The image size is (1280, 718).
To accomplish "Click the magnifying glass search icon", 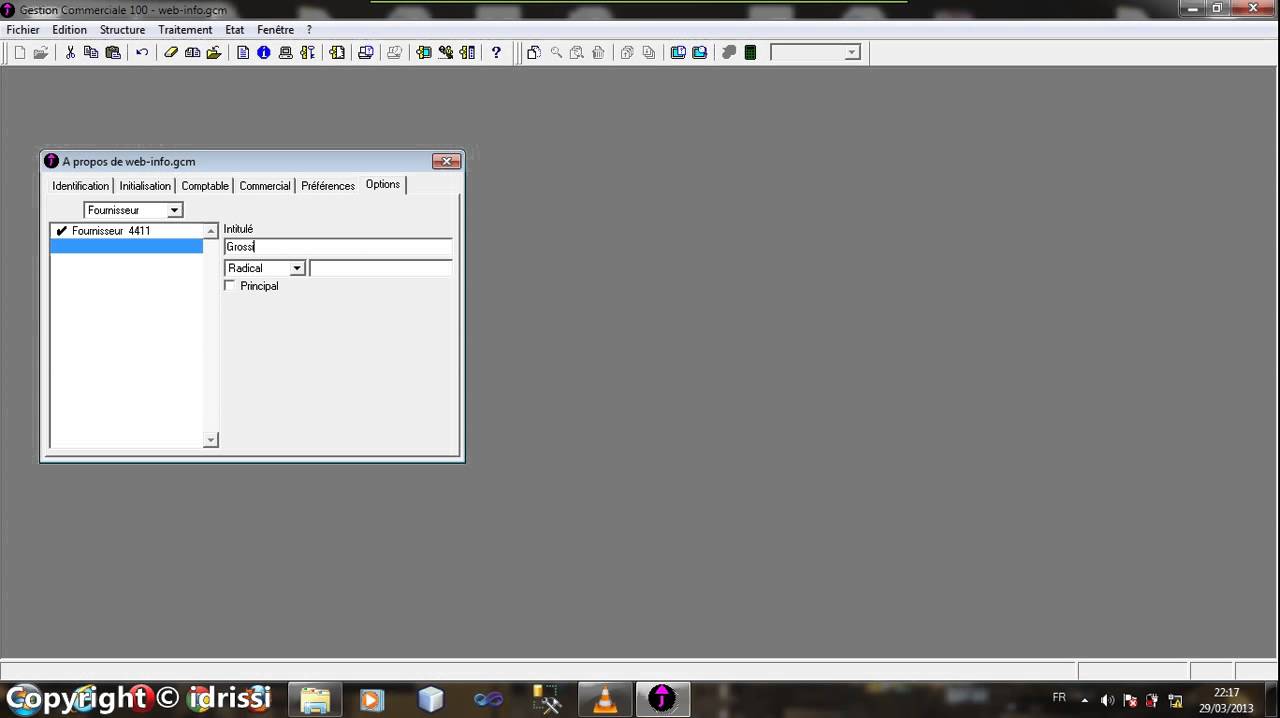I will point(556,53).
